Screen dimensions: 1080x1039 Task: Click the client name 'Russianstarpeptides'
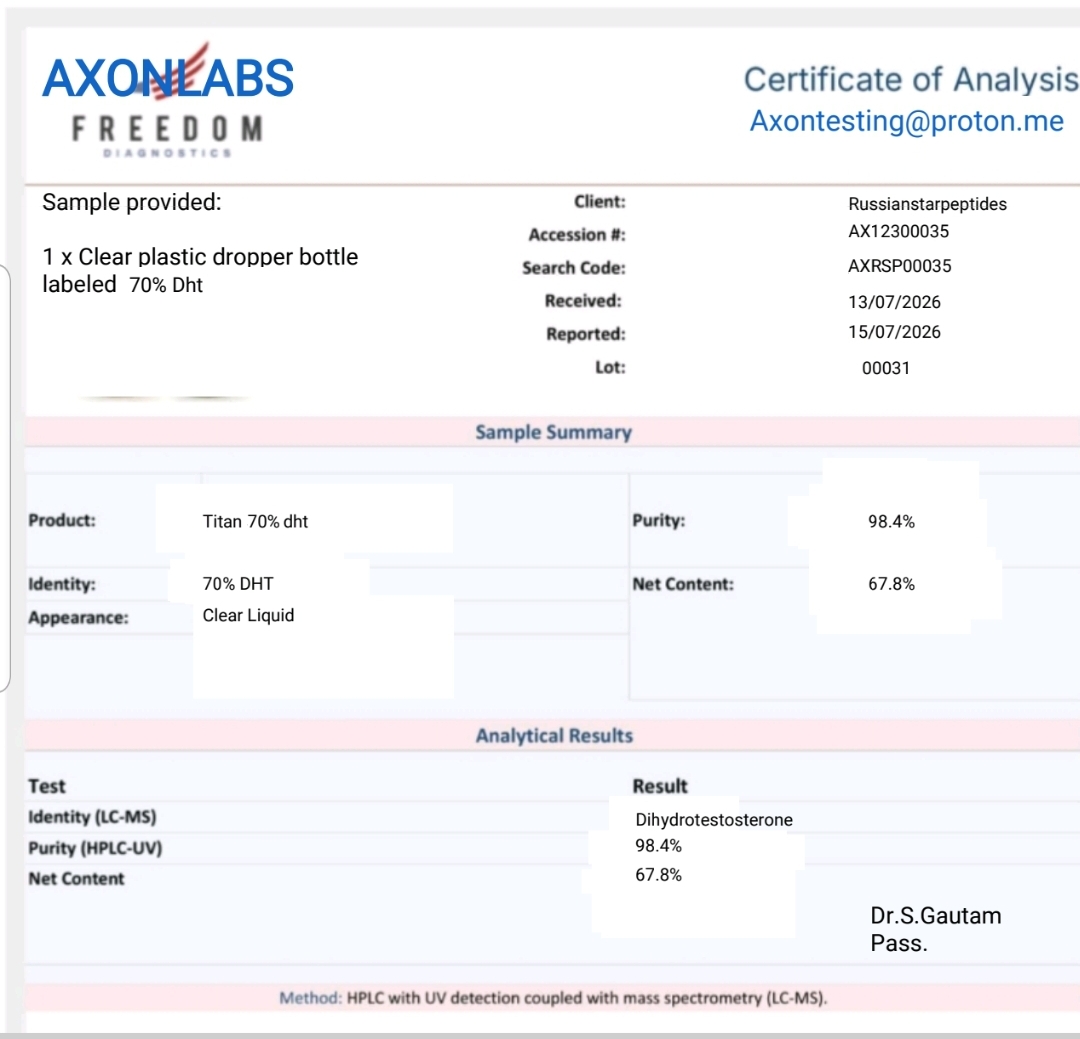point(927,204)
